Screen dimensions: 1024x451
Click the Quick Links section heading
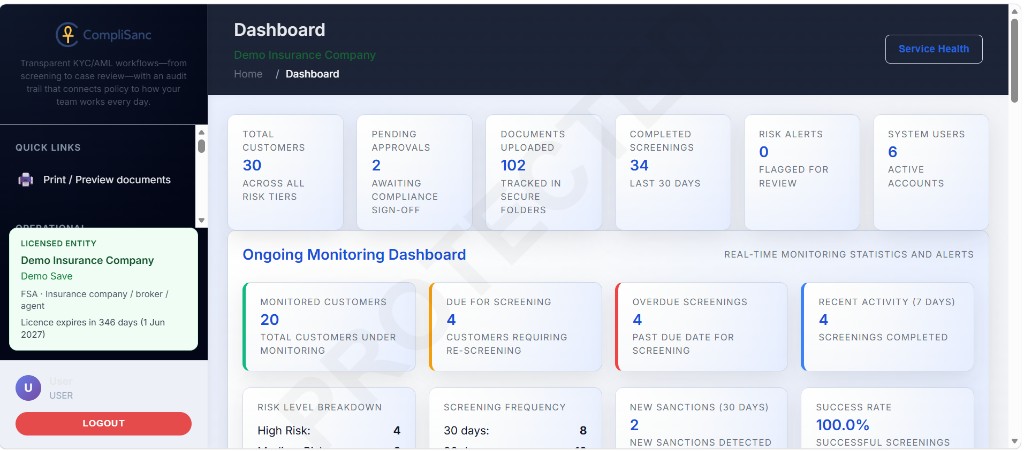click(48, 148)
